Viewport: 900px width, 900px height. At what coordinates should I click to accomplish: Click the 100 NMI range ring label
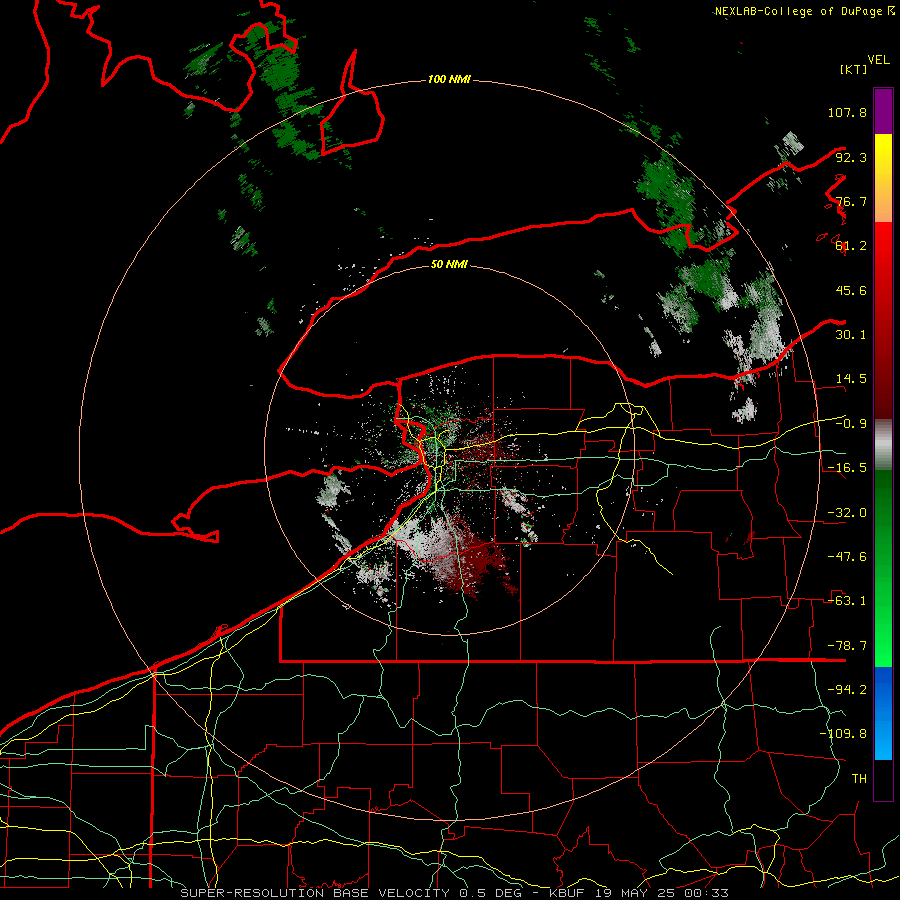point(449,79)
